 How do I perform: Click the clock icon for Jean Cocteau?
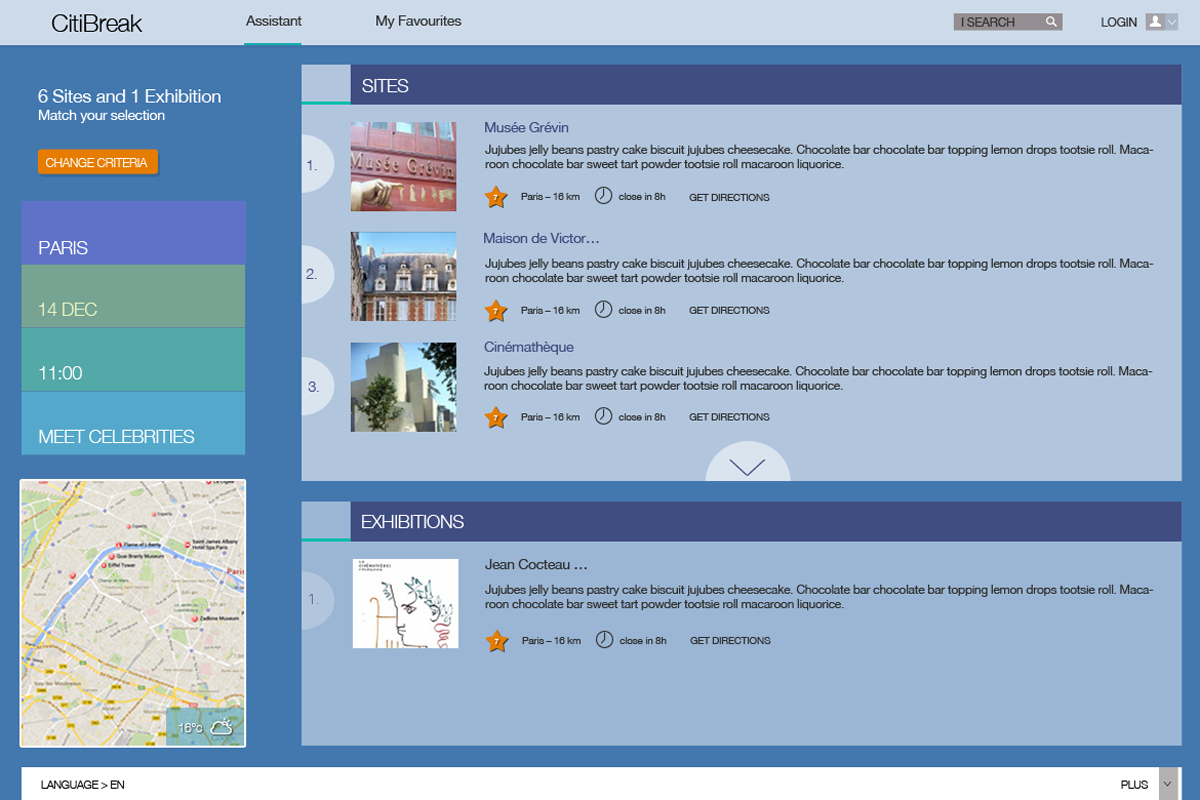coord(604,640)
